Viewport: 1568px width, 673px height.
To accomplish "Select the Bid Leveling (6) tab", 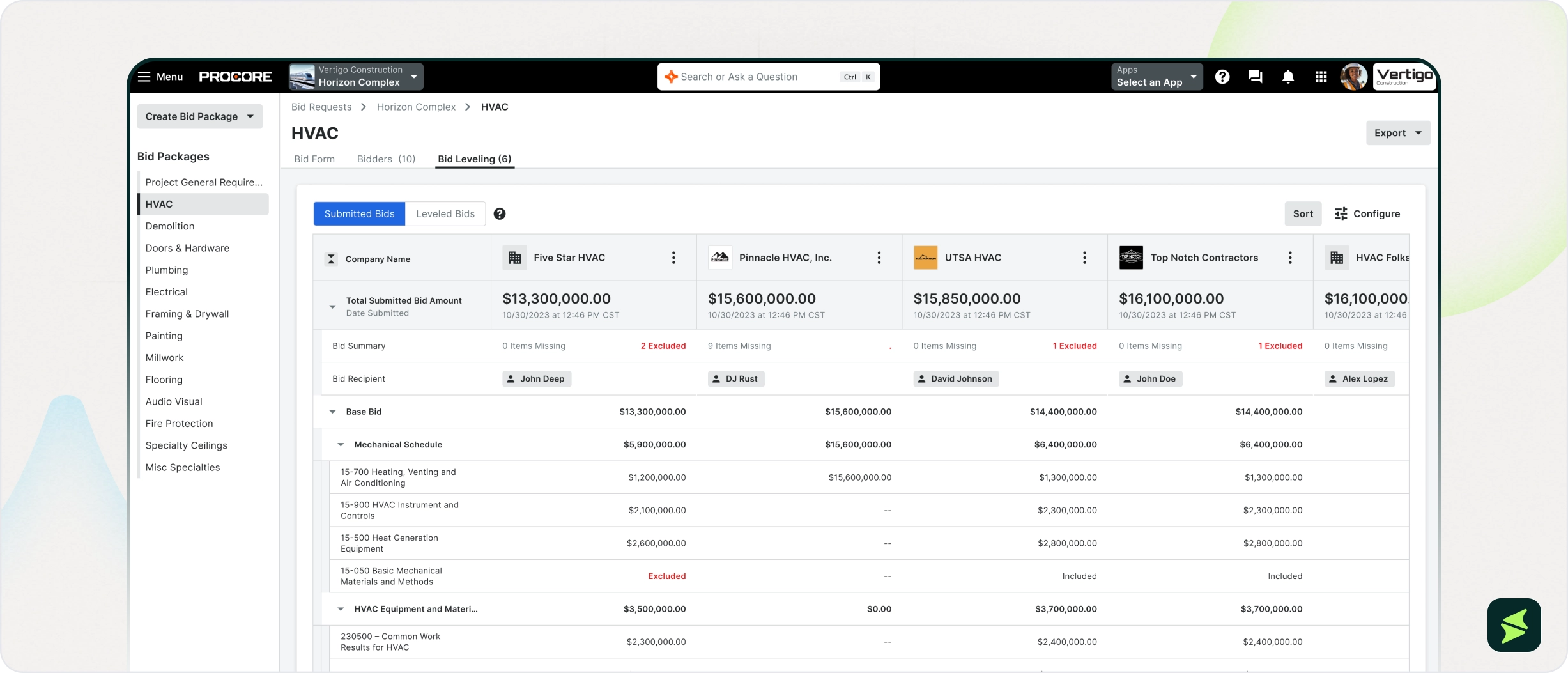I will click(475, 159).
